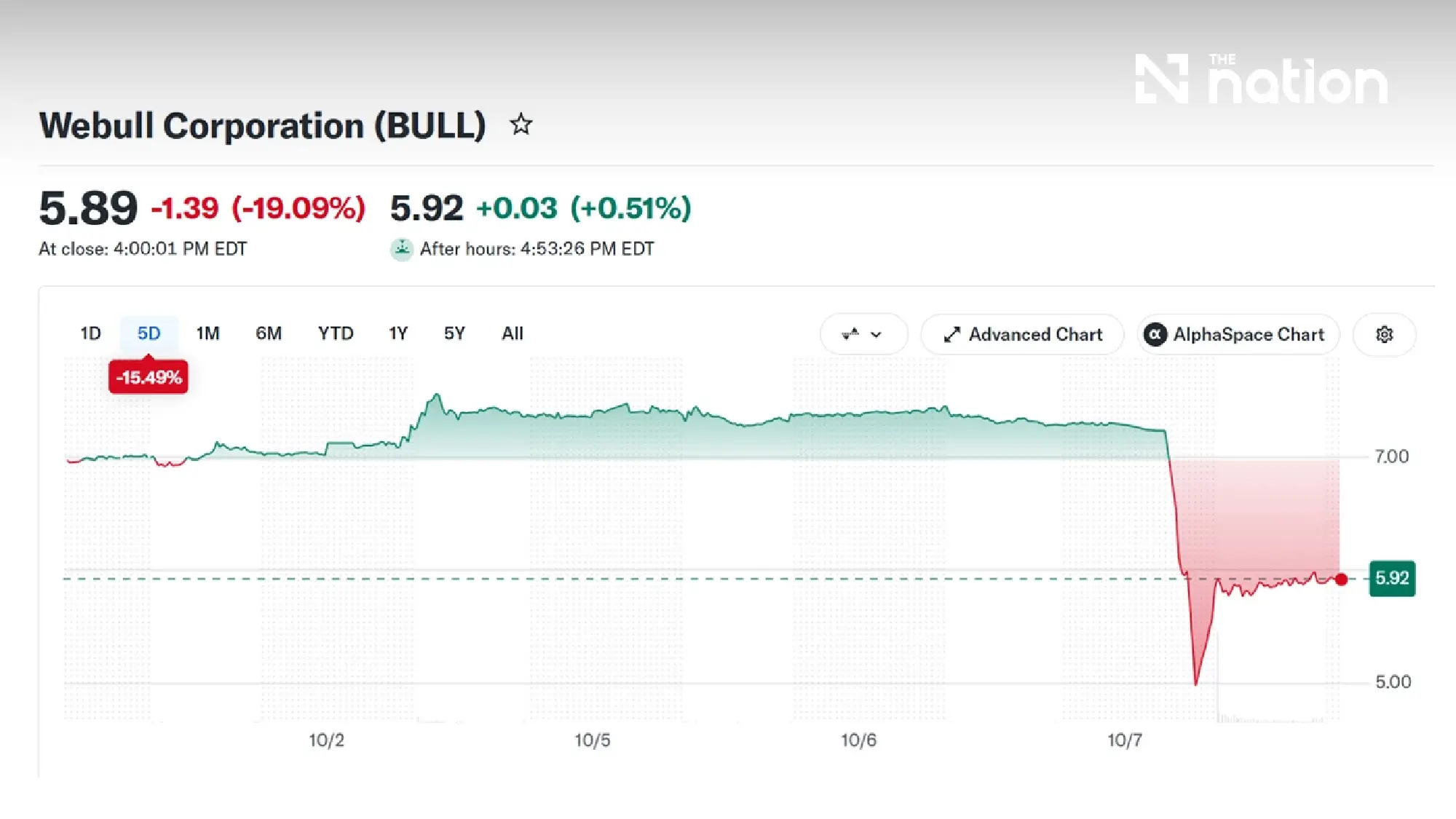Open the Advanced Chart
This screenshot has height=819, width=1456.
pyautogui.click(x=1022, y=334)
